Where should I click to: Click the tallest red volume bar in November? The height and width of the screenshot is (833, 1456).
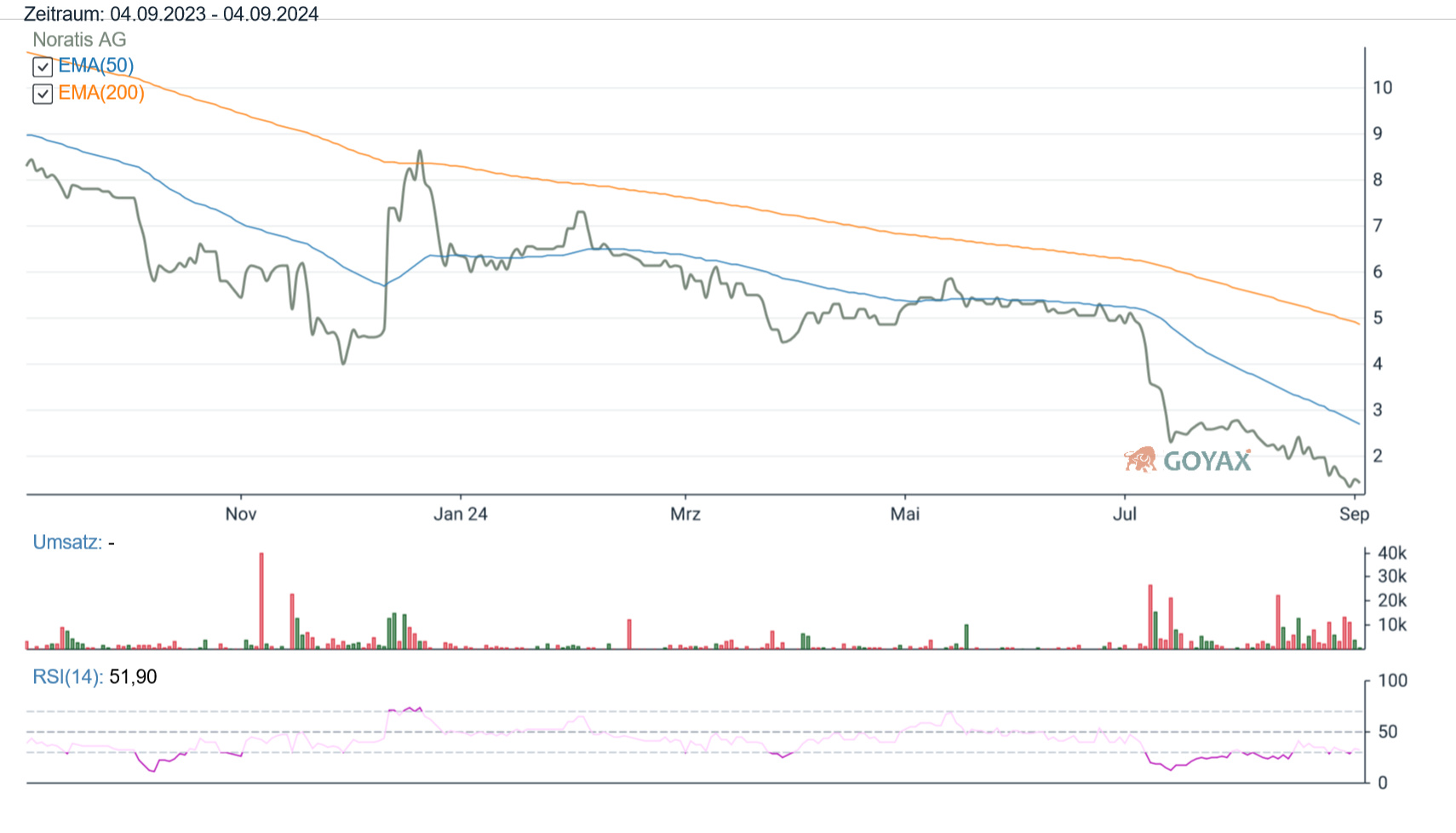pyautogui.click(x=261, y=601)
